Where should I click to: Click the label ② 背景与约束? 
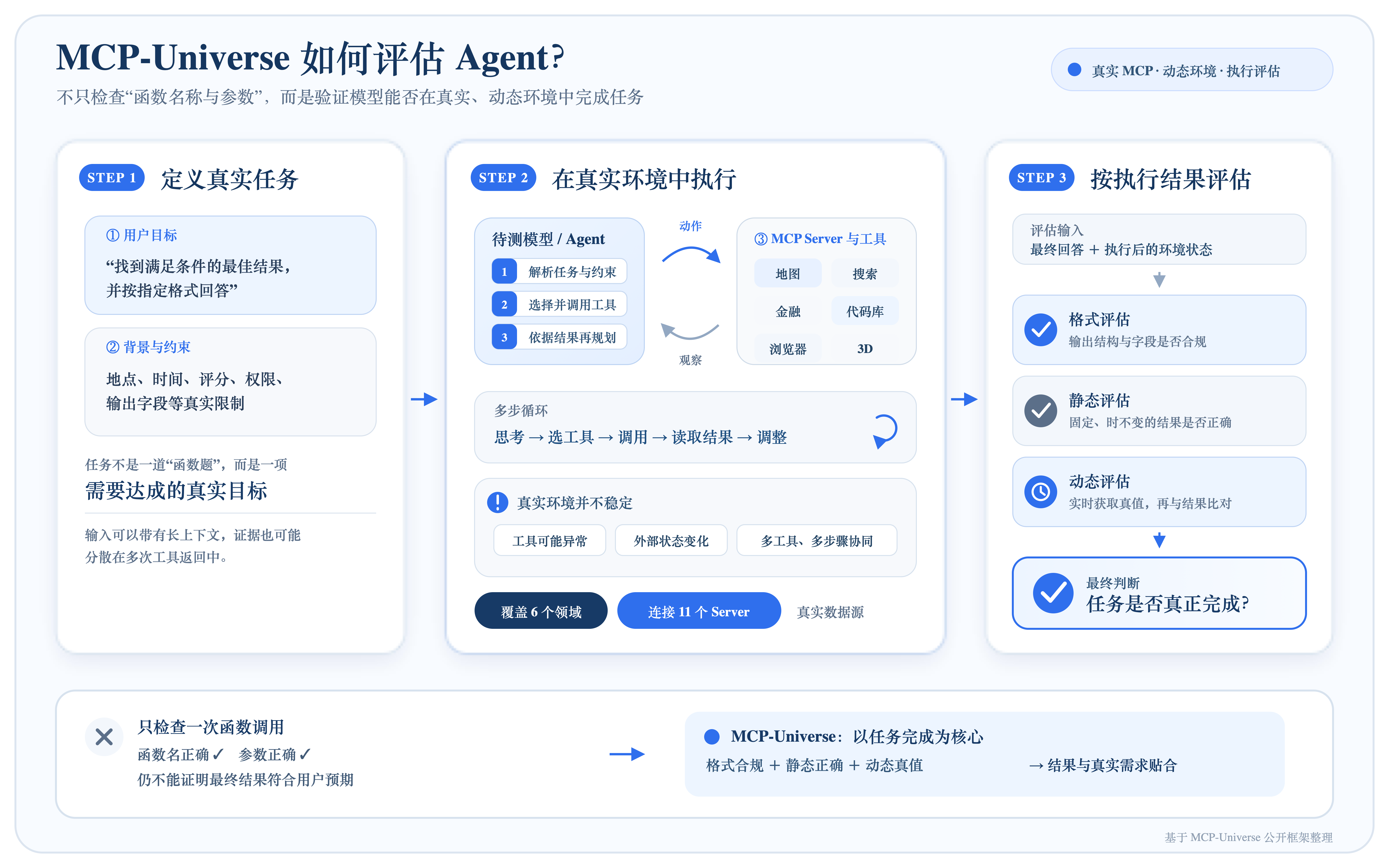(148, 347)
